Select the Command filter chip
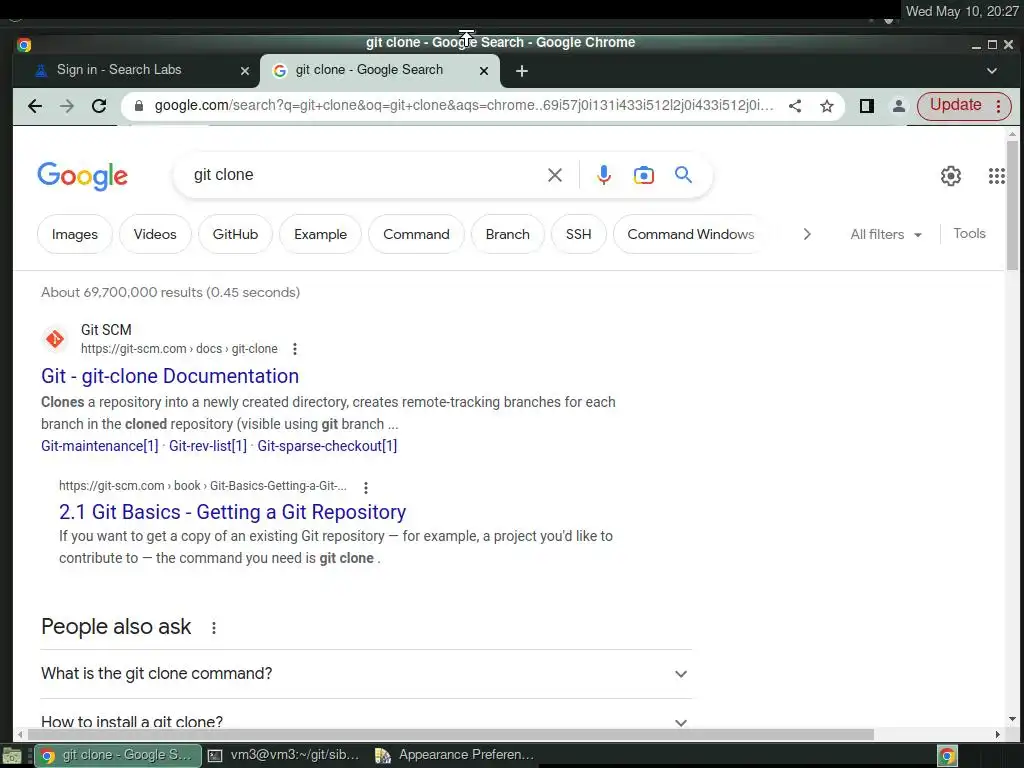Image resolution: width=1024 pixels, height=768 pixels. (416, 234)
